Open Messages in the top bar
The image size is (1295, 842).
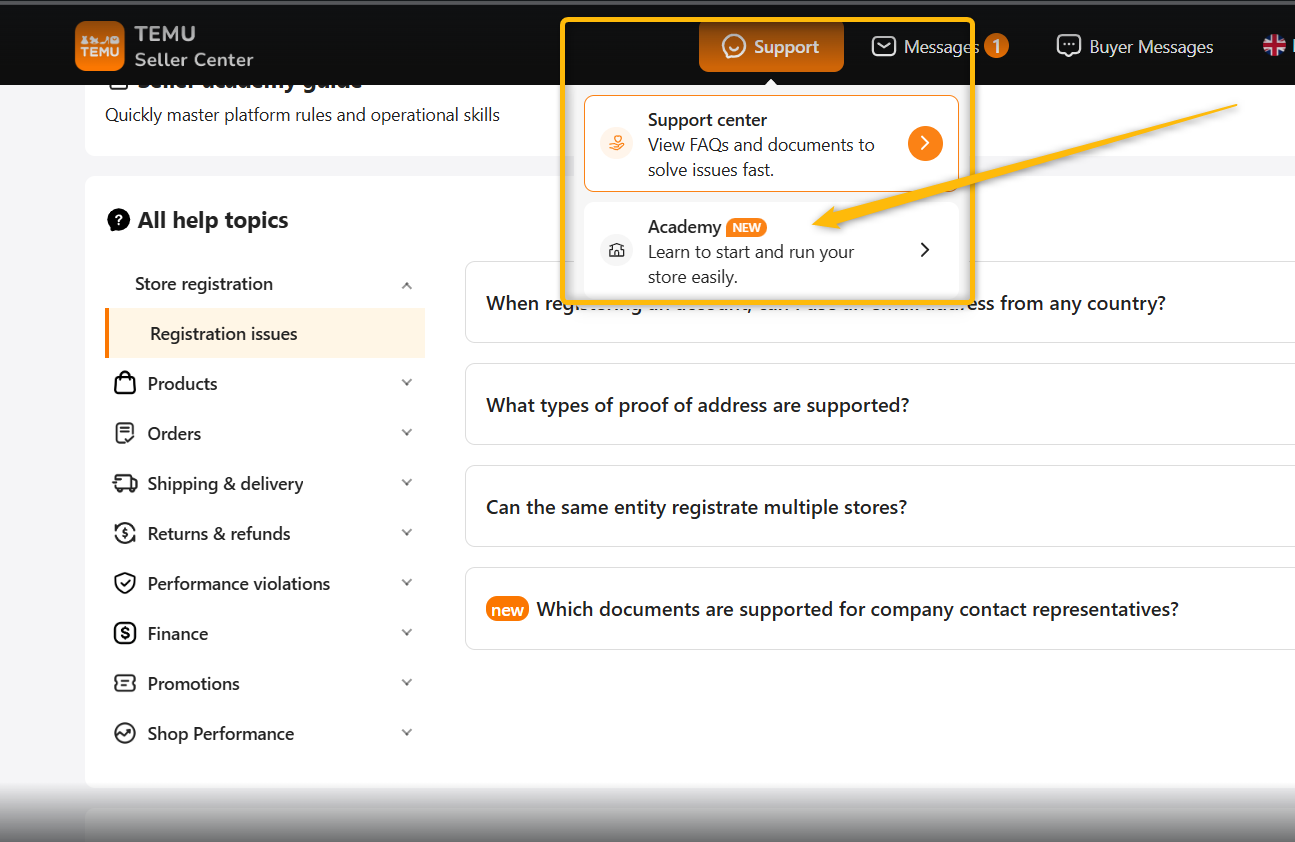939,46
